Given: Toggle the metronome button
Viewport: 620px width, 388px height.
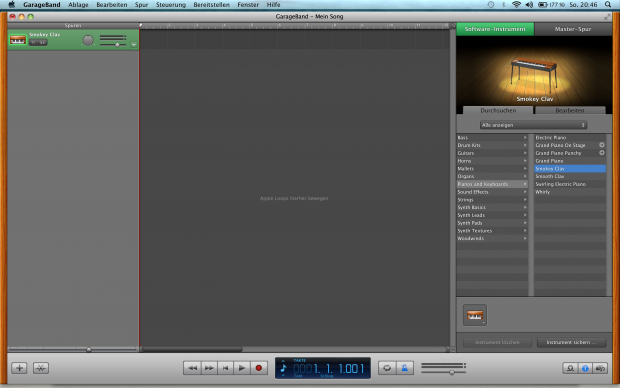Looking at the screenshot, I should (405, 368).
